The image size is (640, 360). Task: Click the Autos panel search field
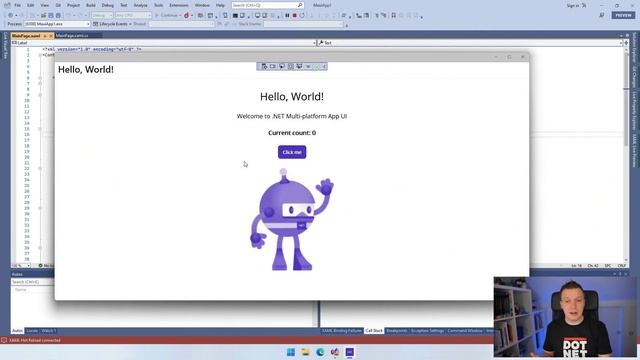32,282
